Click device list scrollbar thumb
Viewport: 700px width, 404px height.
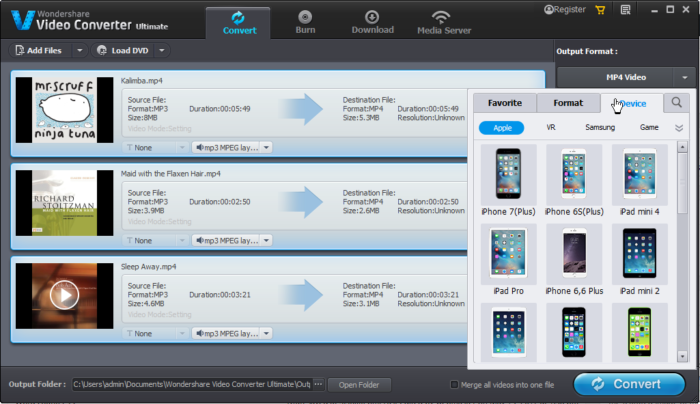click(682, 183)
